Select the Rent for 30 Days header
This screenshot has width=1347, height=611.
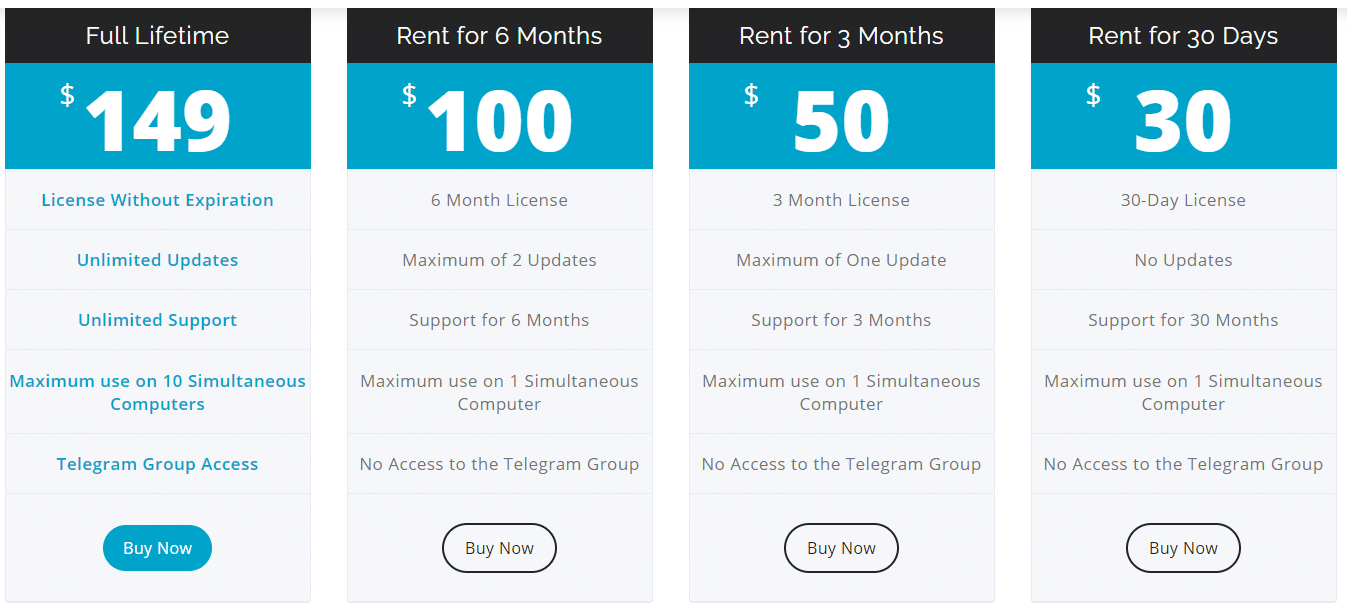pyautogui.click(x=1183, y=36)
